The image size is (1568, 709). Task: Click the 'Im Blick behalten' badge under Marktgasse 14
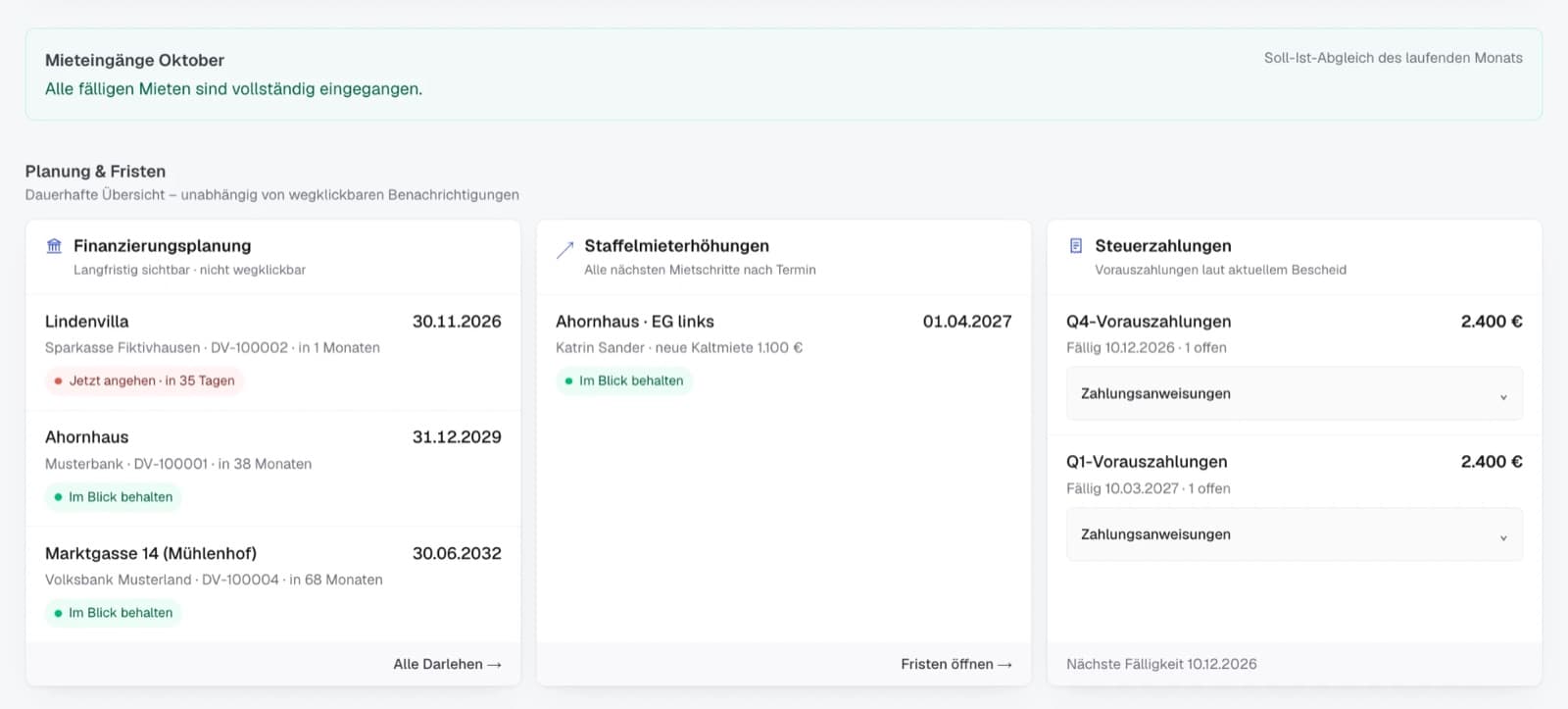(x=113, y=613)
